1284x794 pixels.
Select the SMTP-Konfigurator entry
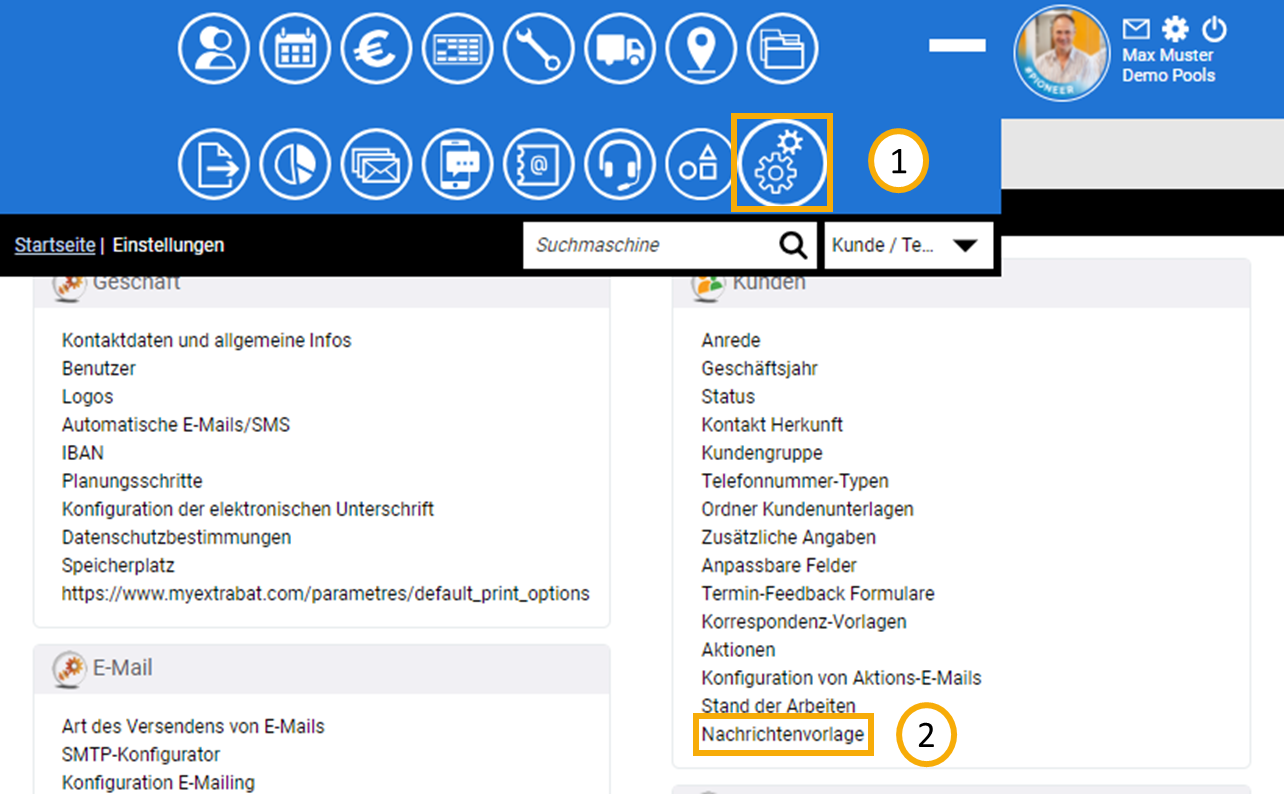point(141,755)
